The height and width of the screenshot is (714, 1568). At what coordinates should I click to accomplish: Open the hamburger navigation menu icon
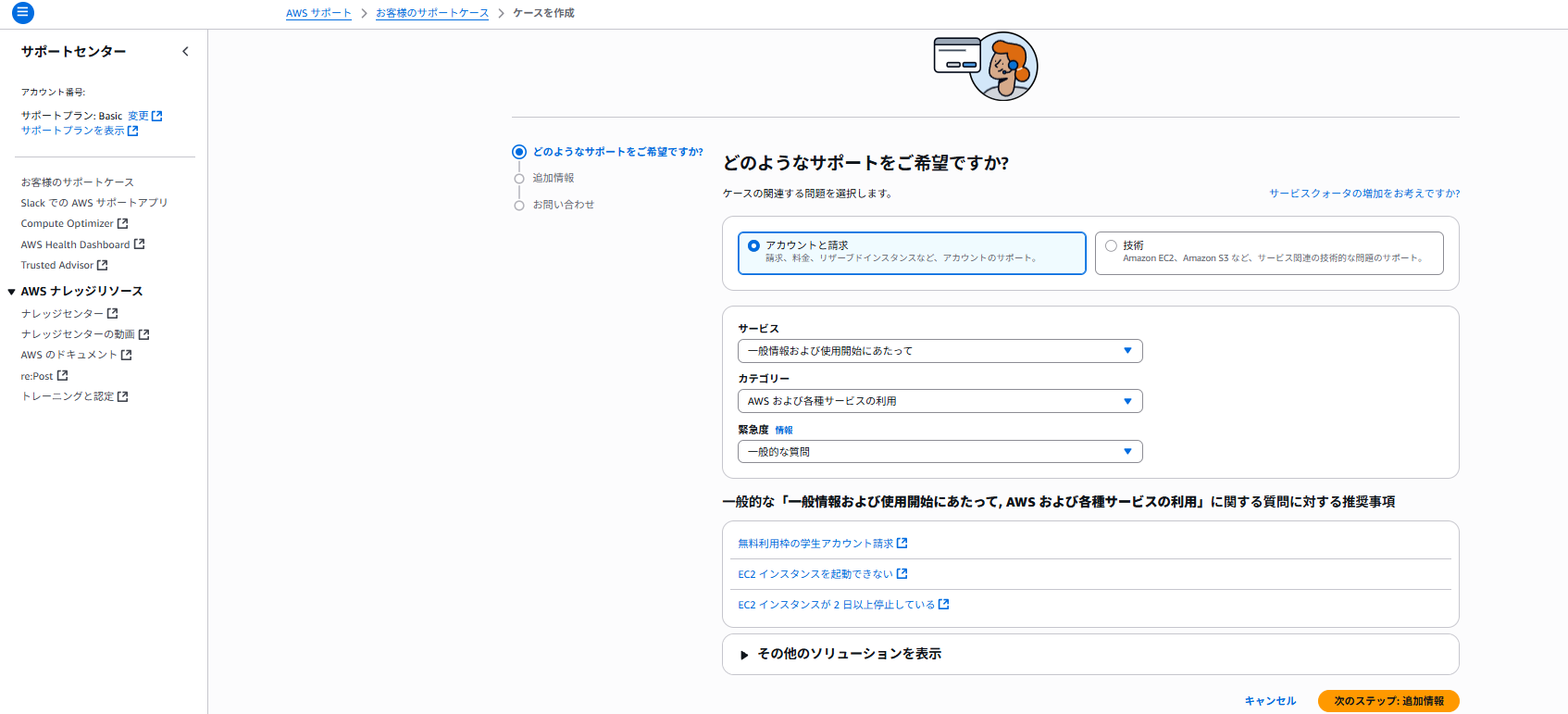click(x=23, y=13)
